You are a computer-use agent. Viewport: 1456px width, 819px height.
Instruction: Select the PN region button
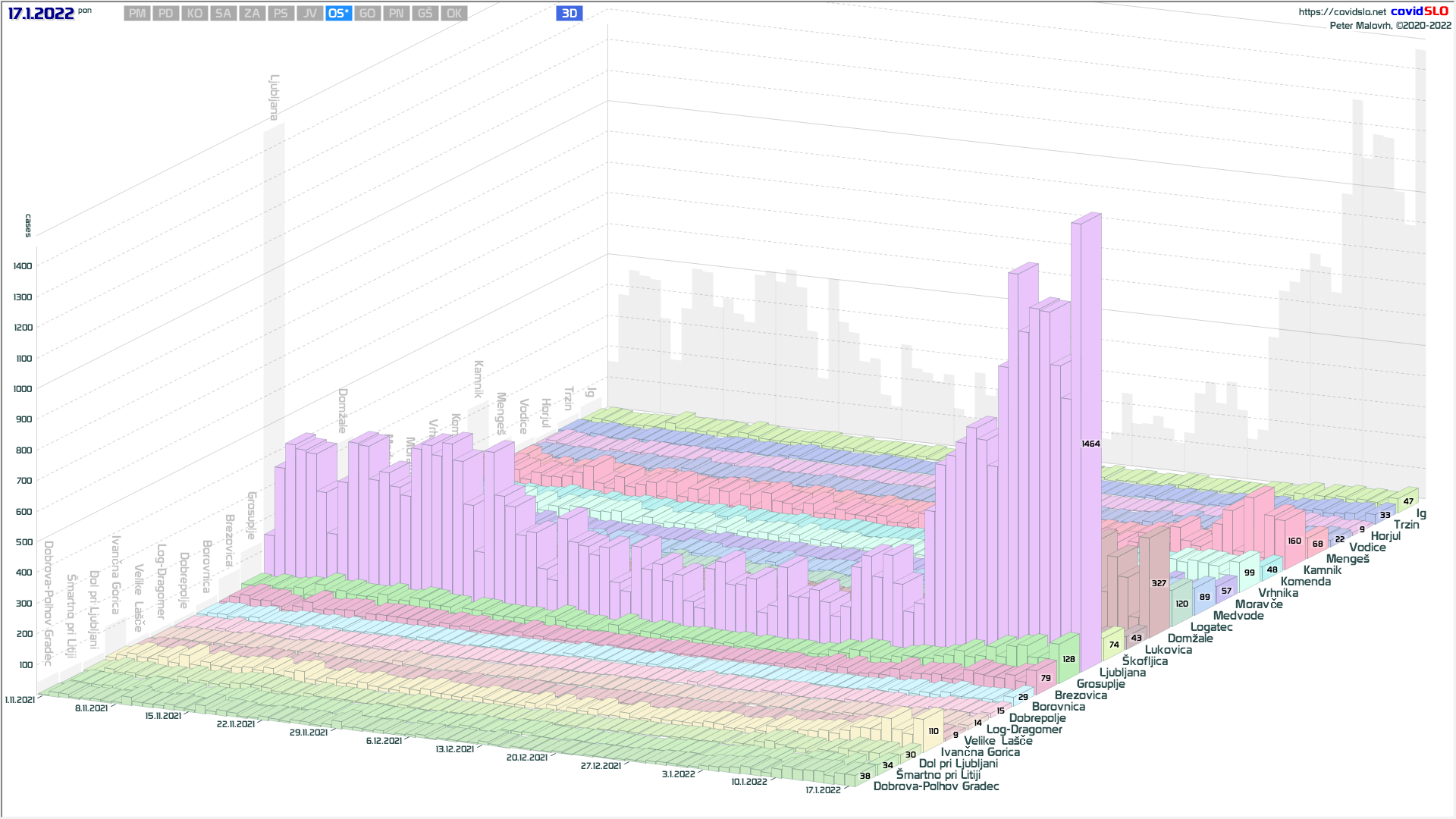(396, 14)
